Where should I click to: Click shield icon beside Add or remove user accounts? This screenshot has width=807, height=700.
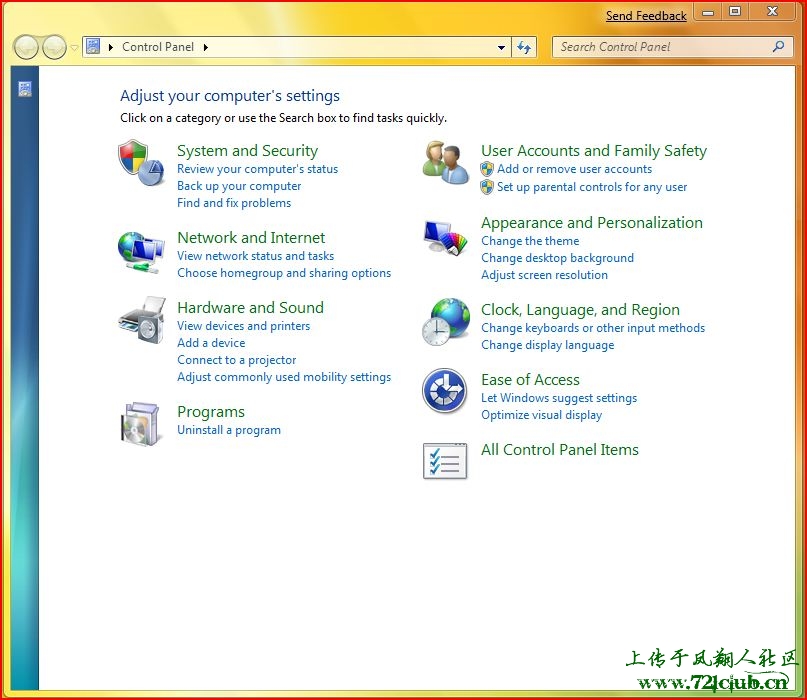pos(487,169)
